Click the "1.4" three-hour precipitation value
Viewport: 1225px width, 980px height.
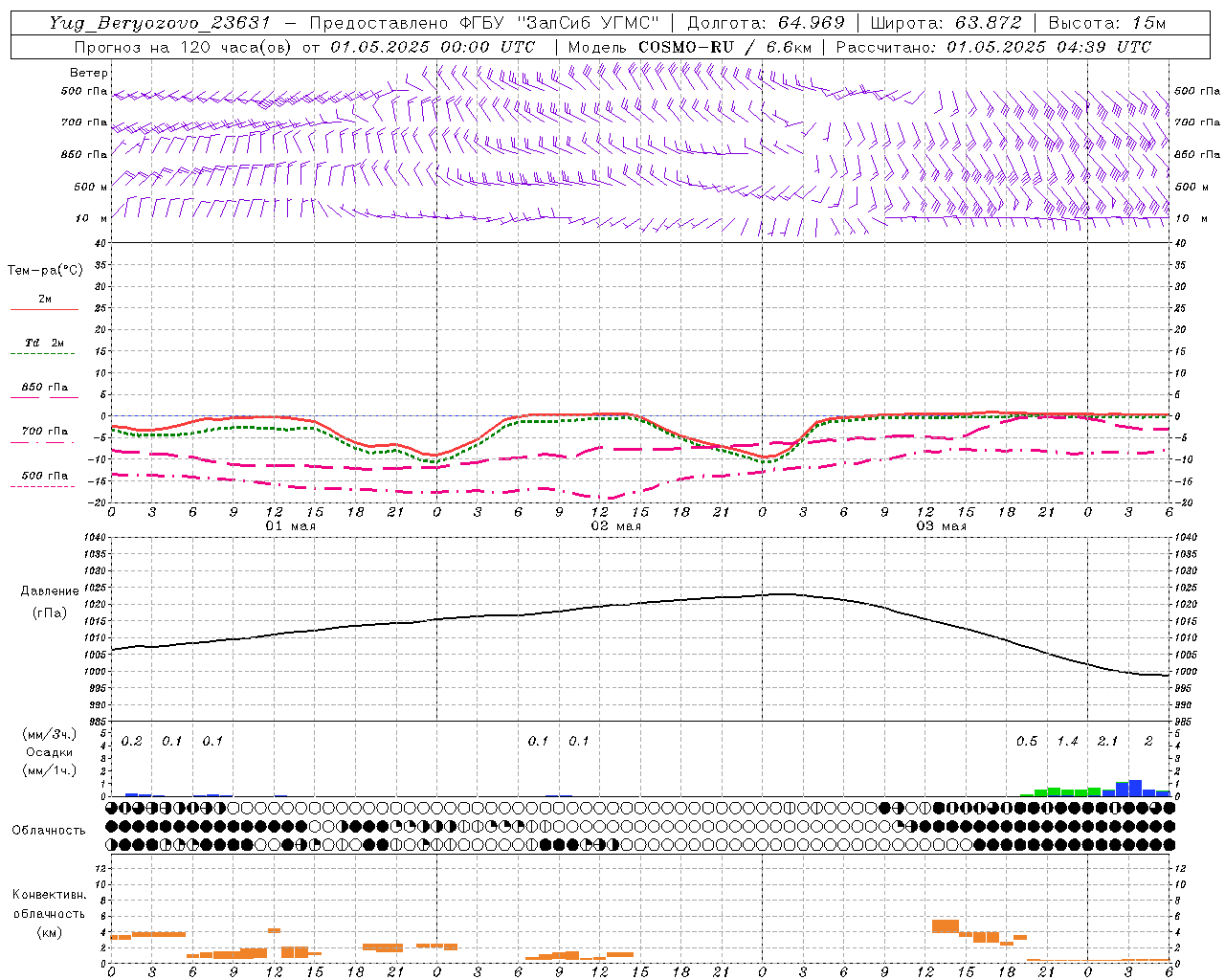pos(1067,741)
